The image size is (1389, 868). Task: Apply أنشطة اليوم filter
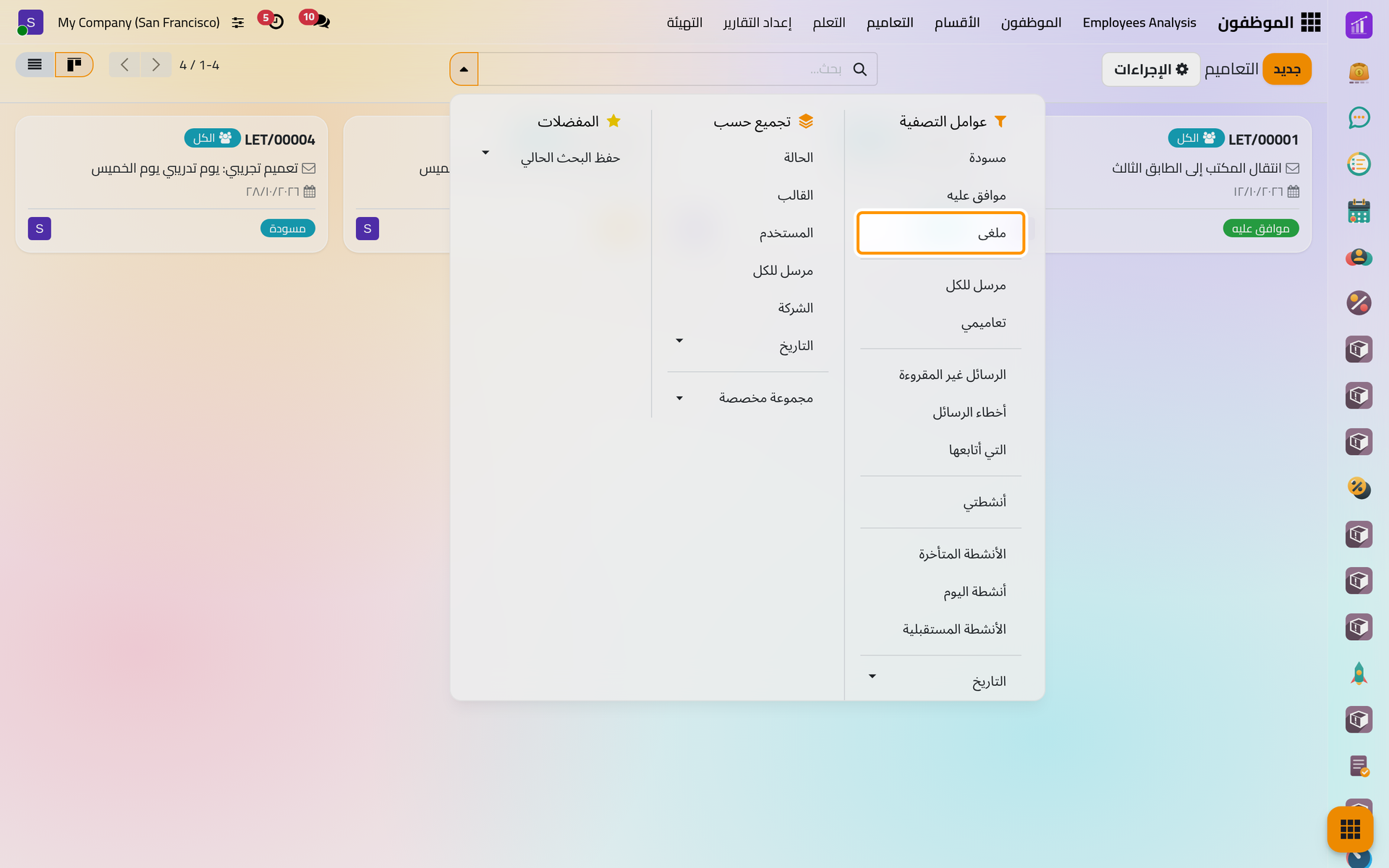click(x=940, y=592)
